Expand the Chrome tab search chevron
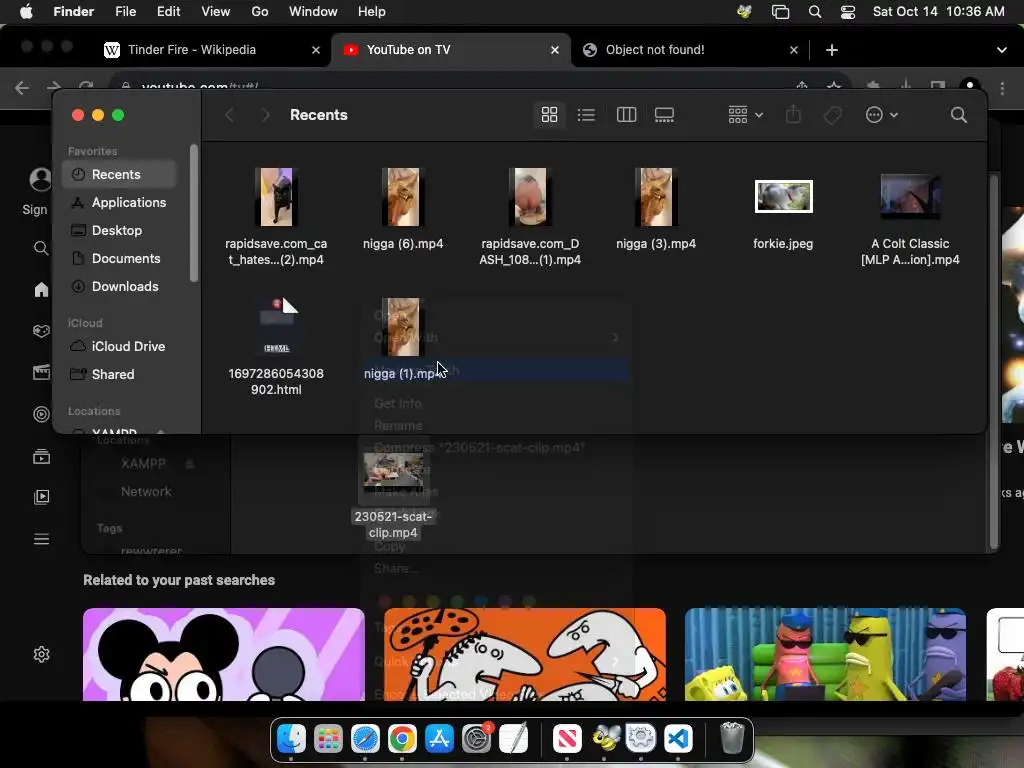This screenshot has height=768, width=1024. tap(1001, 50)
